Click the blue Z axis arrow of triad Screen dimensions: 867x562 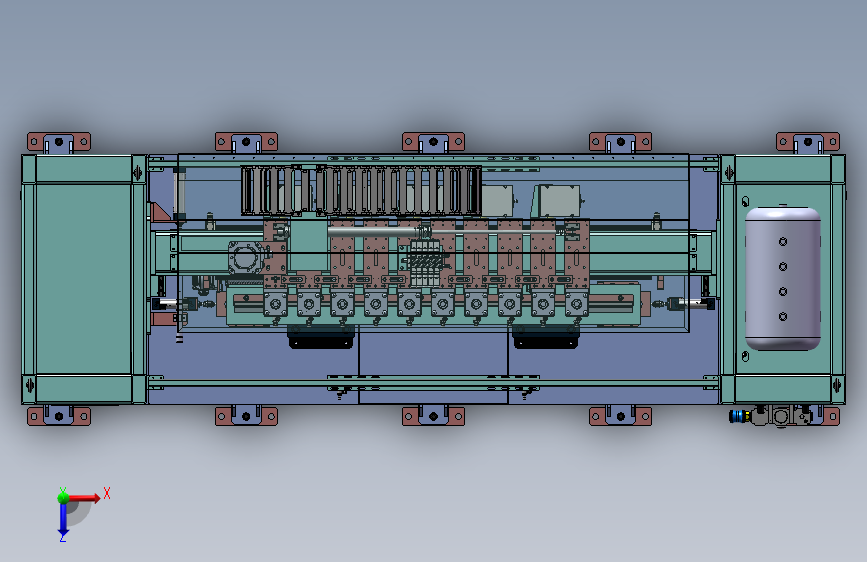click(x=63, y=521)
